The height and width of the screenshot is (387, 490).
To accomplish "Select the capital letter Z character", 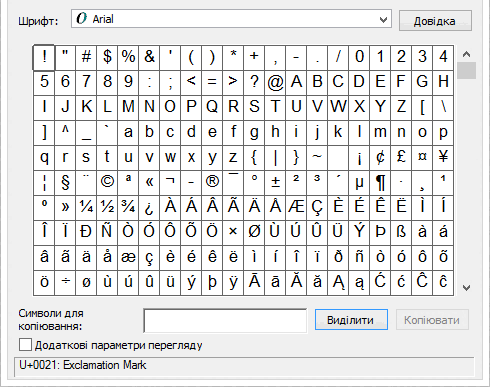I will [x=401, y=107].
